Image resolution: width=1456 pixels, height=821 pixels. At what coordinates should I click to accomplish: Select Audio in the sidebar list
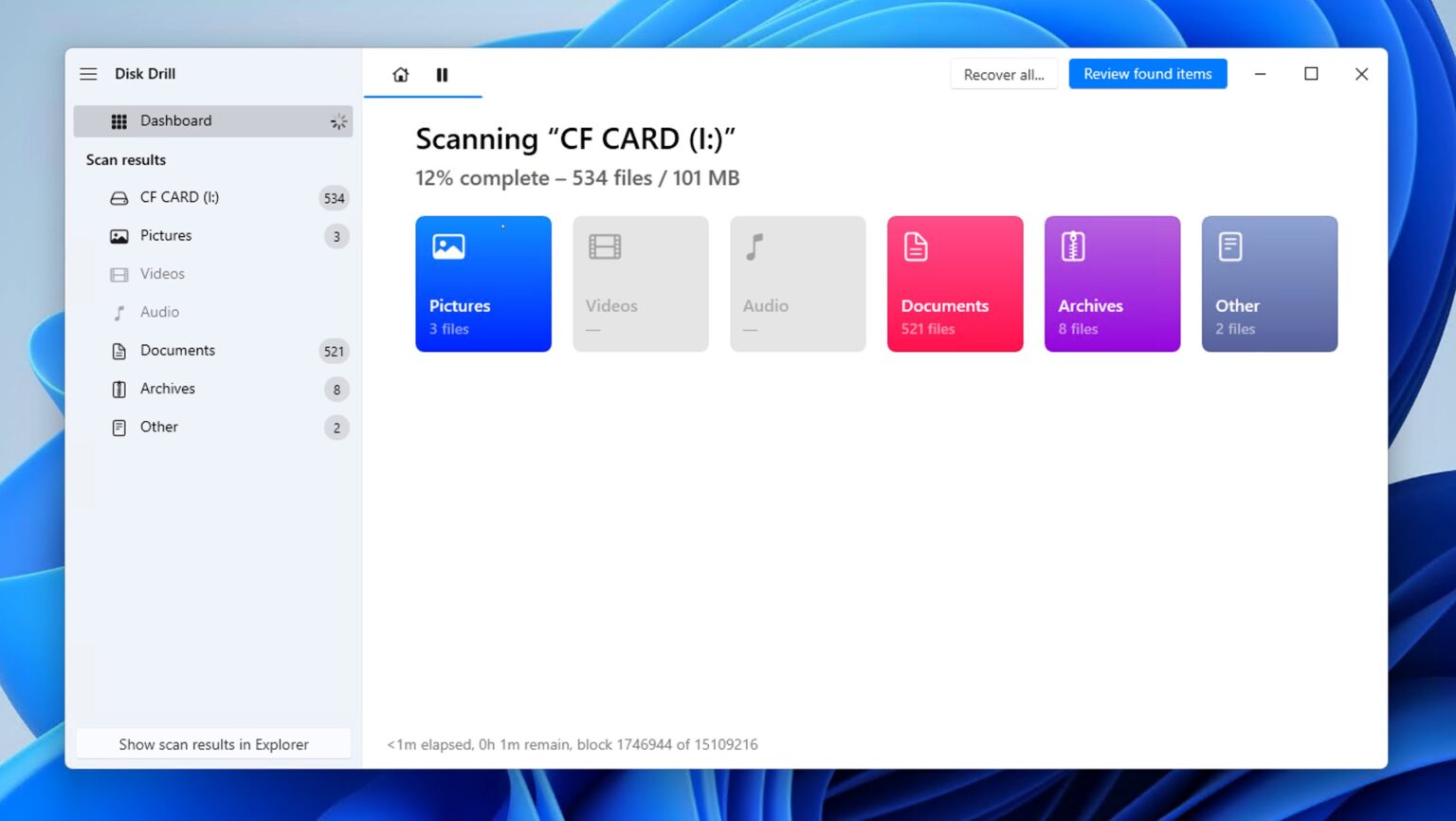coord(212,312)
